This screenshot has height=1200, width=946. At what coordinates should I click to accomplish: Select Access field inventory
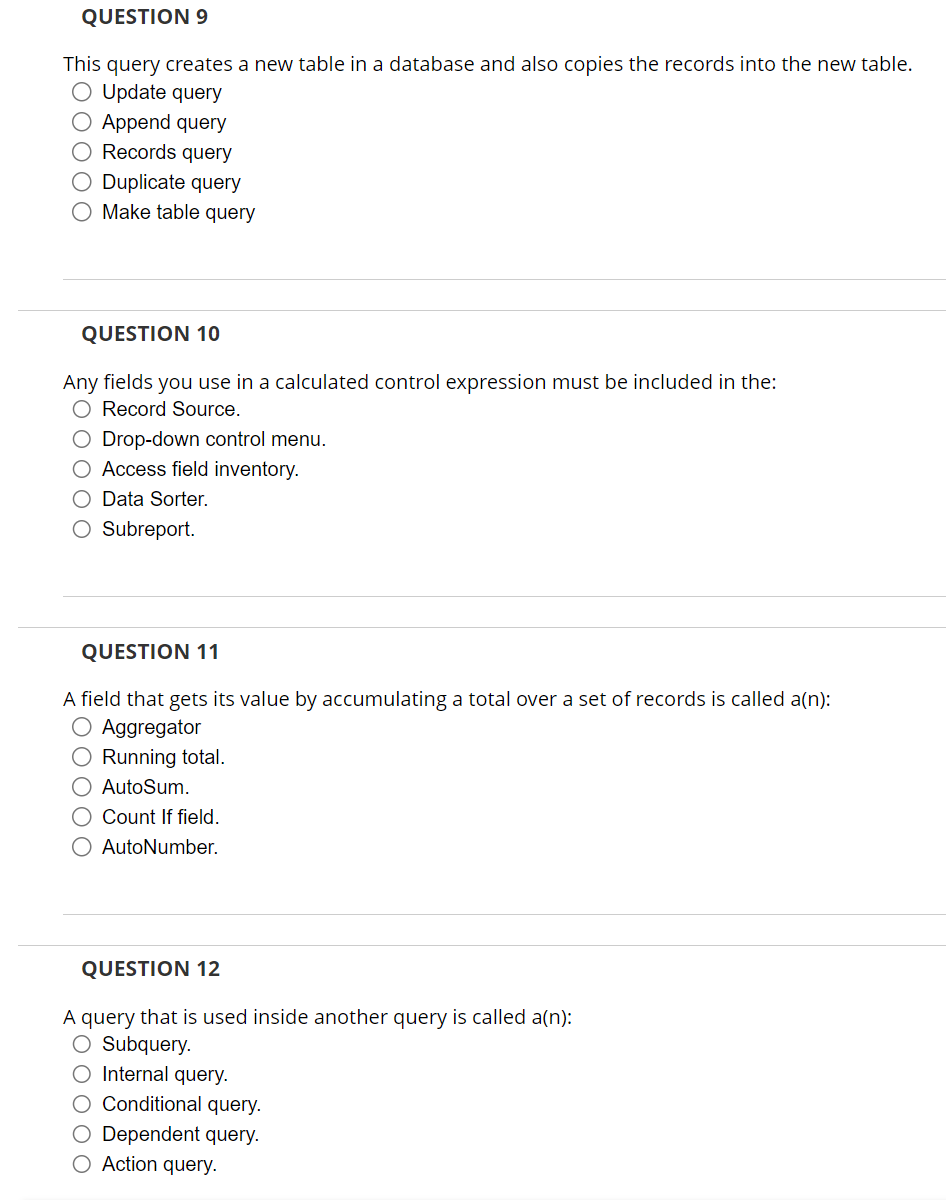point(81,468)
